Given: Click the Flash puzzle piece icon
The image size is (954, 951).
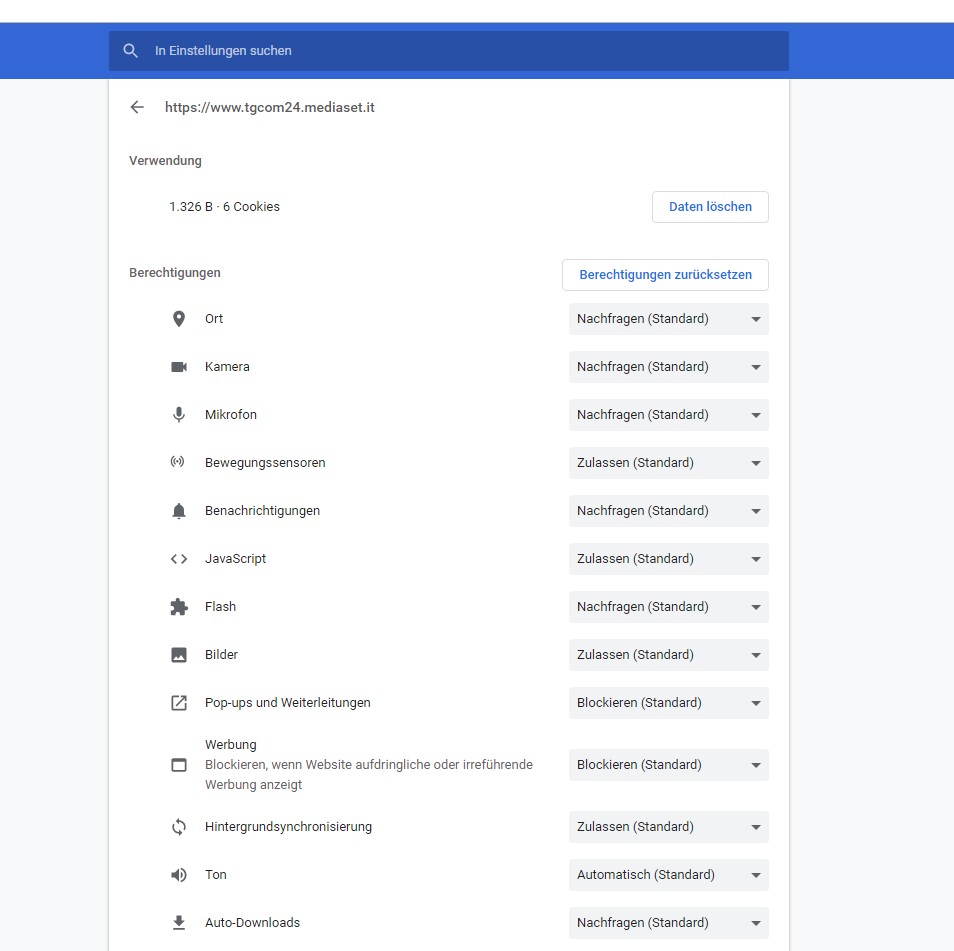Looking at the screenshot, I should click(x=179, y=607).
